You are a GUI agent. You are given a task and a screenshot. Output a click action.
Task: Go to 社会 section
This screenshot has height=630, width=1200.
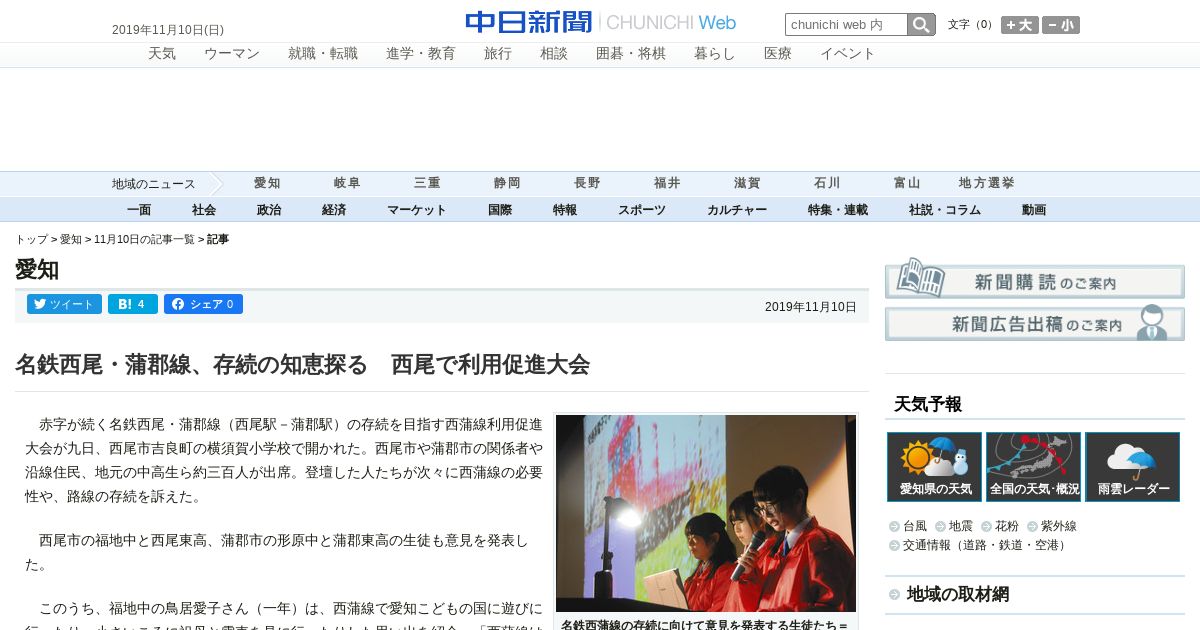point(204,210)
